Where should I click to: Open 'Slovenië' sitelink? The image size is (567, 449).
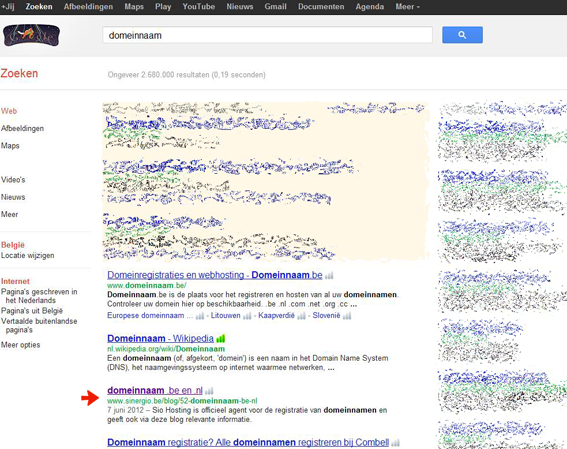[327, 316]
